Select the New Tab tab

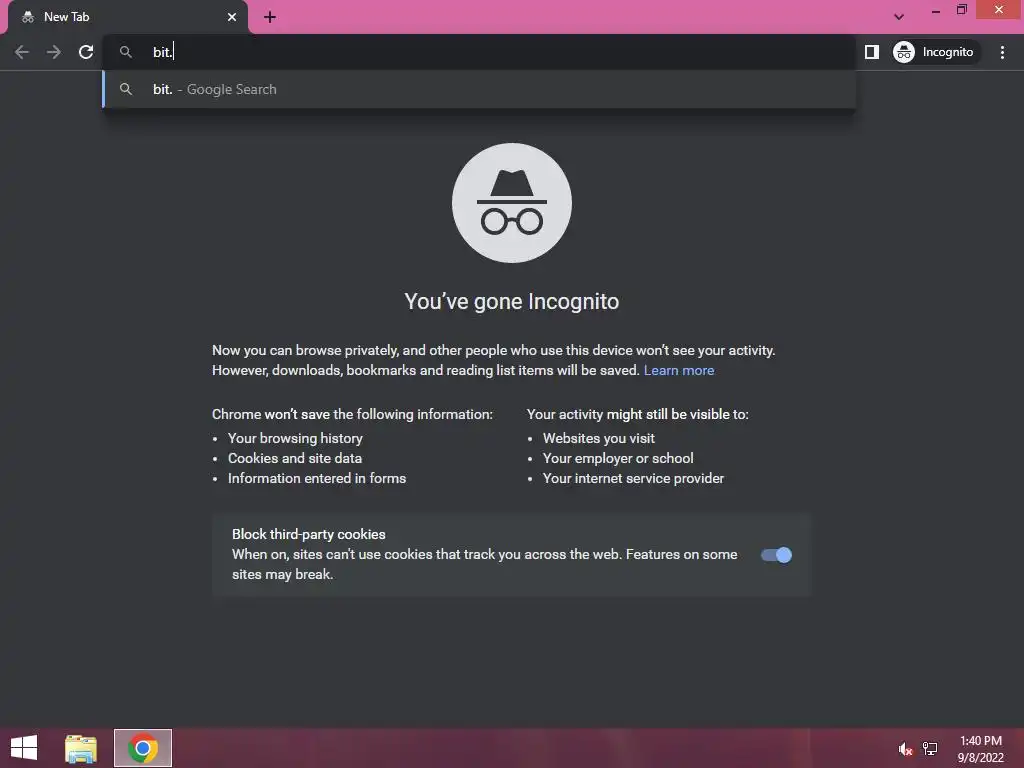point(129,17)
